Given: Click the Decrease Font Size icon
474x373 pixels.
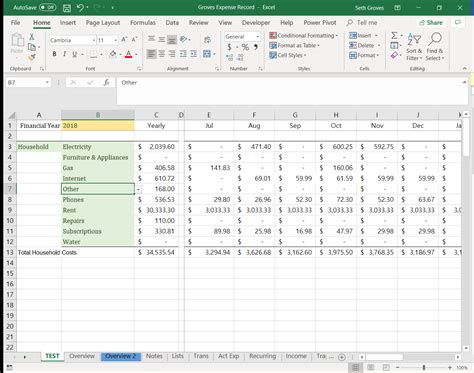Looking at the screenshot, I should tap(134, 40).
